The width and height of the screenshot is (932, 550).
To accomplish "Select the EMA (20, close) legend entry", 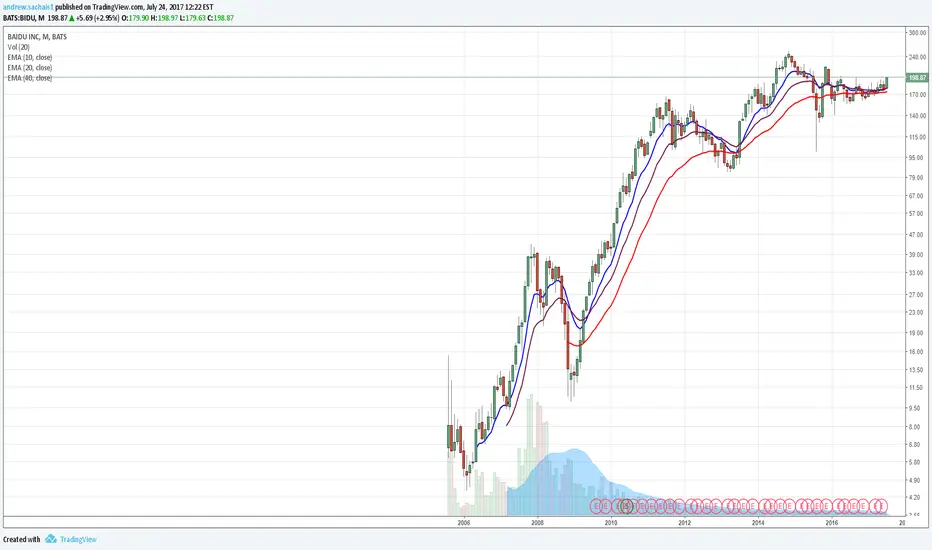I will [x=30, y=68].
